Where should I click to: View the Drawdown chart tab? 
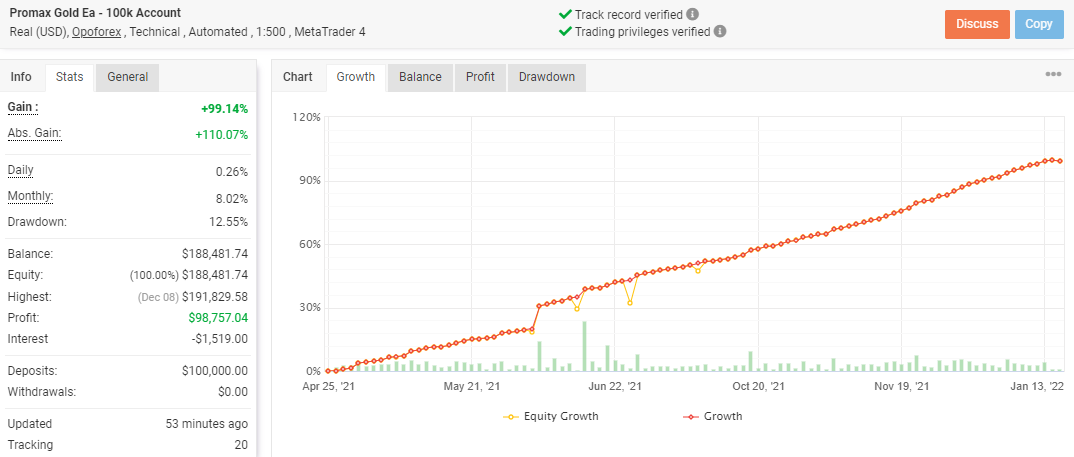547,77
